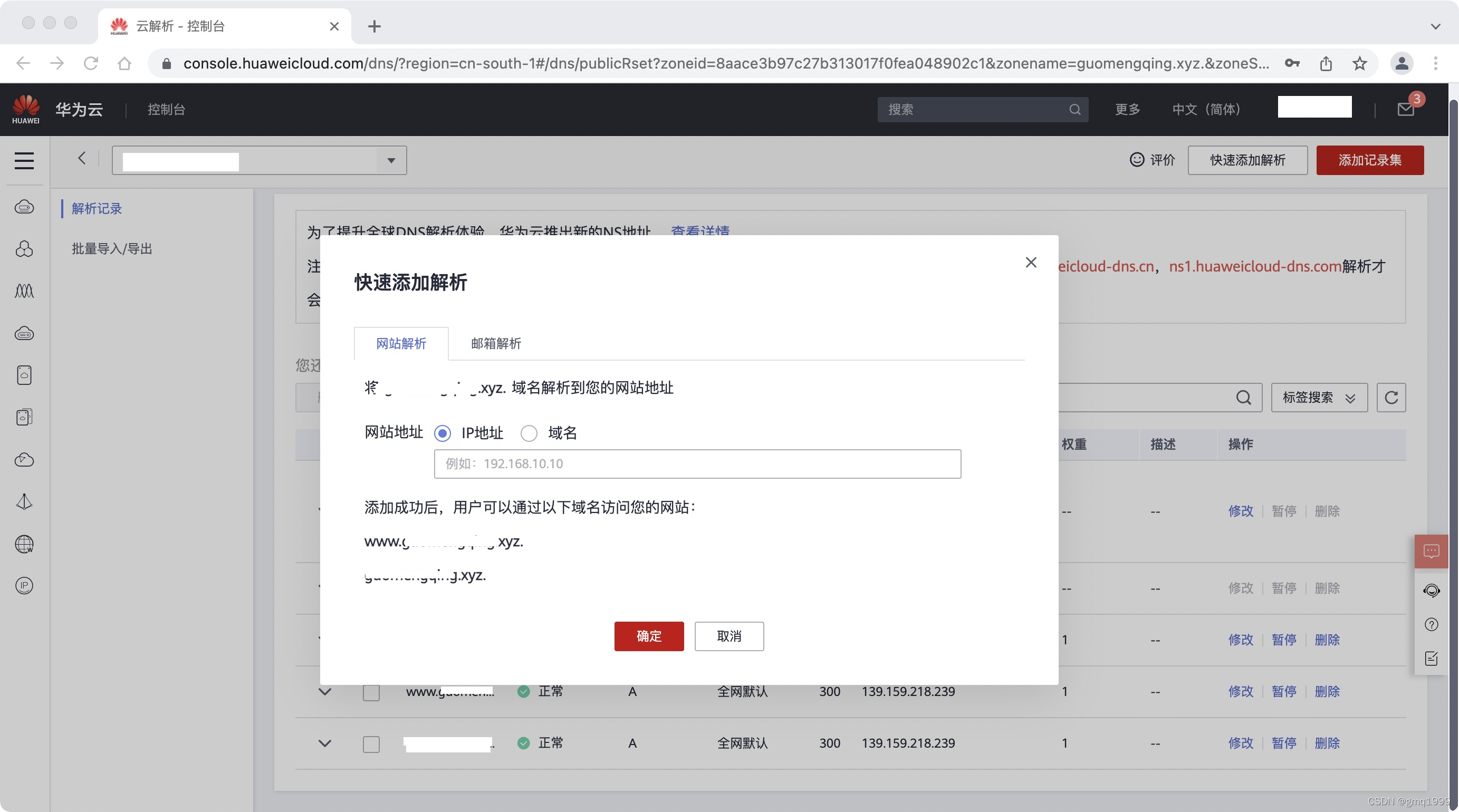Select the IP地址 radio button
Viewport: 1459px width, 812px height.
coord(443,433)
